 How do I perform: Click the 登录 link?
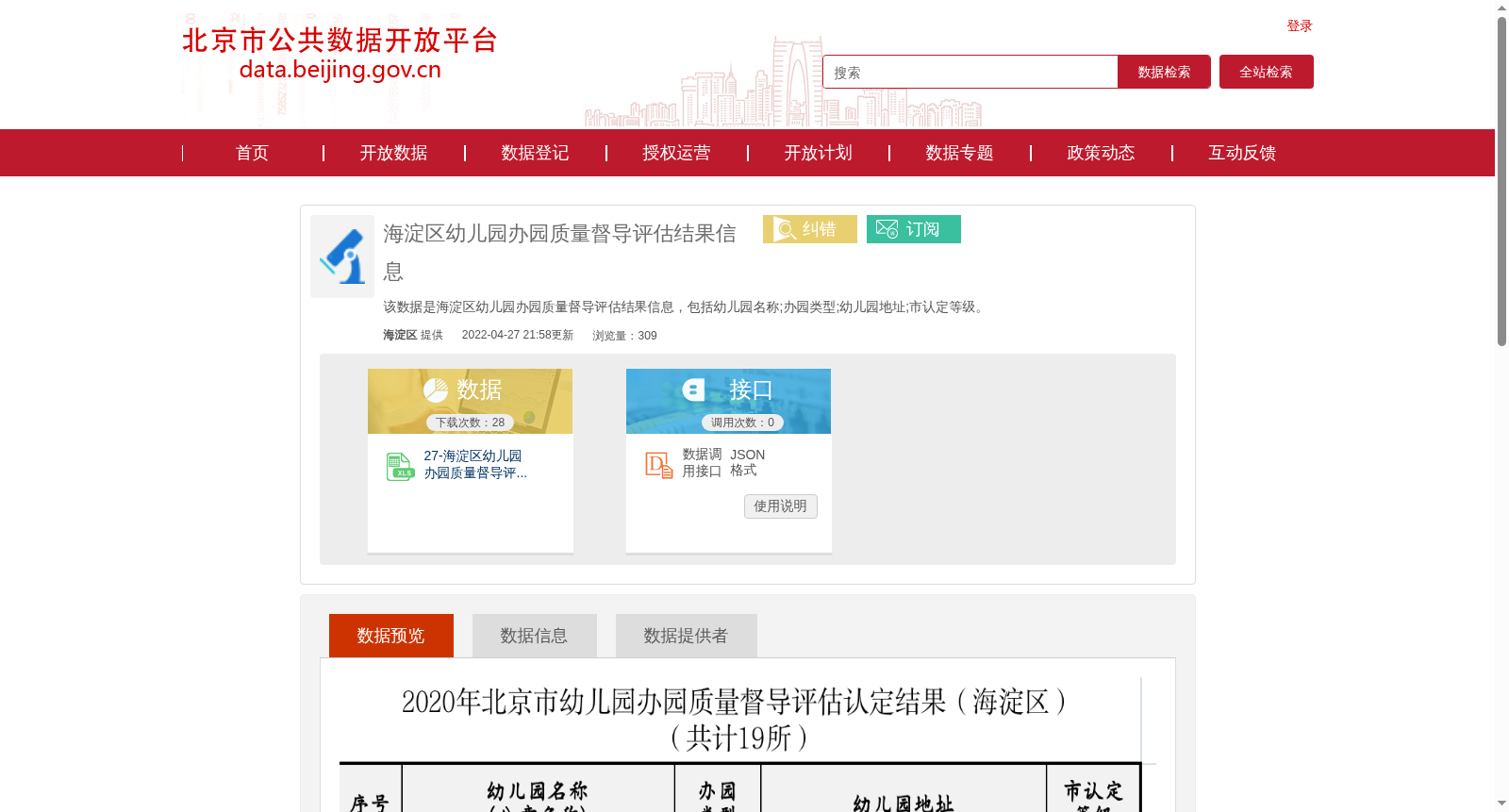[1300, 25]
